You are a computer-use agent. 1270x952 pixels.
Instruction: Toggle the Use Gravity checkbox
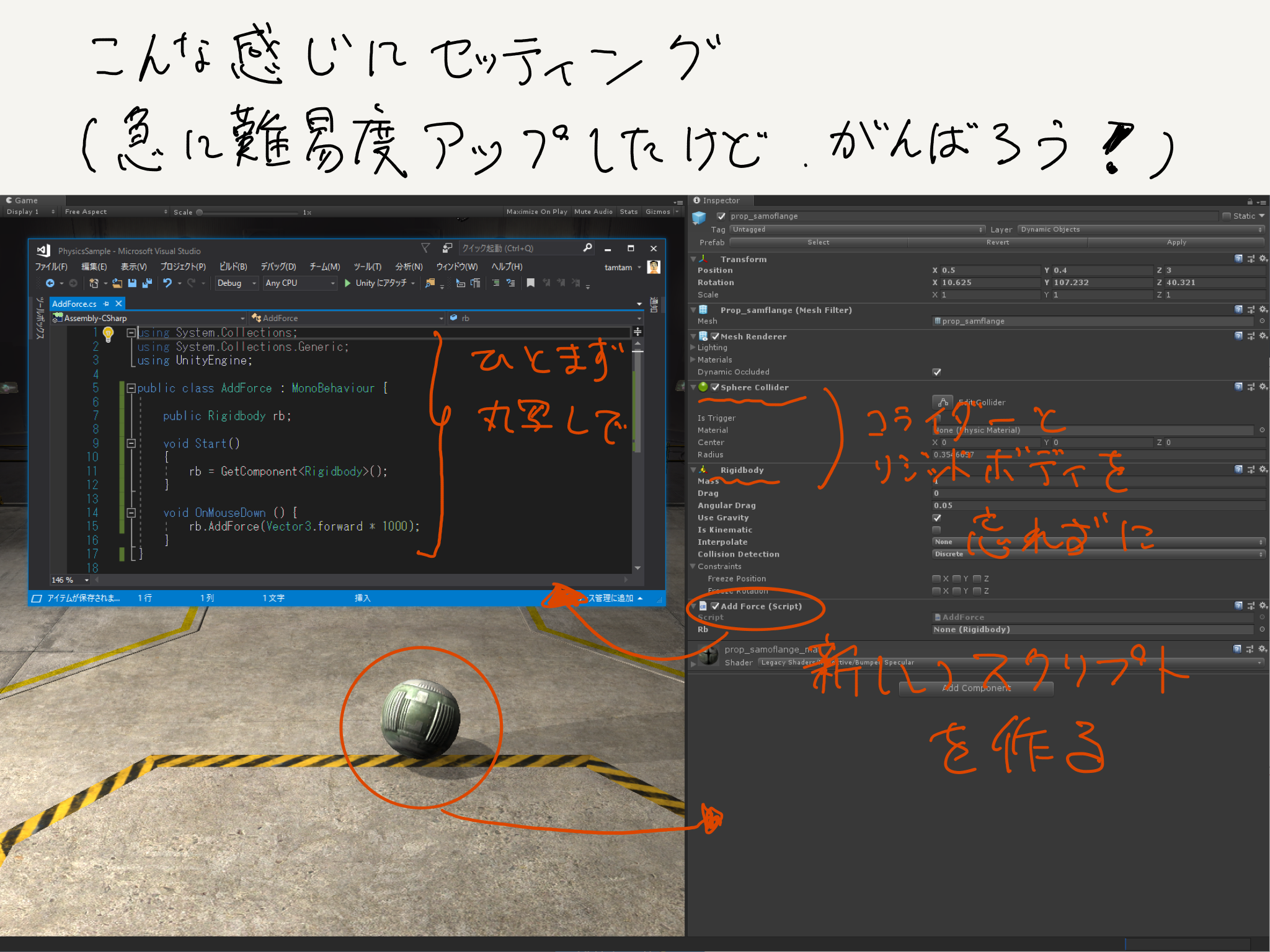(936, 518)
